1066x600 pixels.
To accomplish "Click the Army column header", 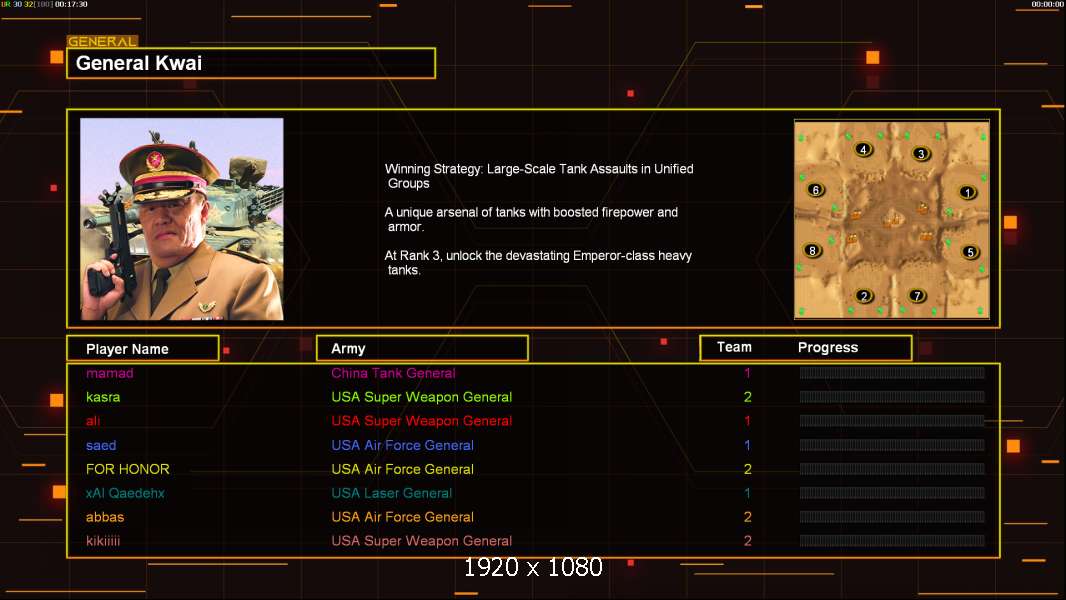I will pyautogui.click(x=422, y=349).
